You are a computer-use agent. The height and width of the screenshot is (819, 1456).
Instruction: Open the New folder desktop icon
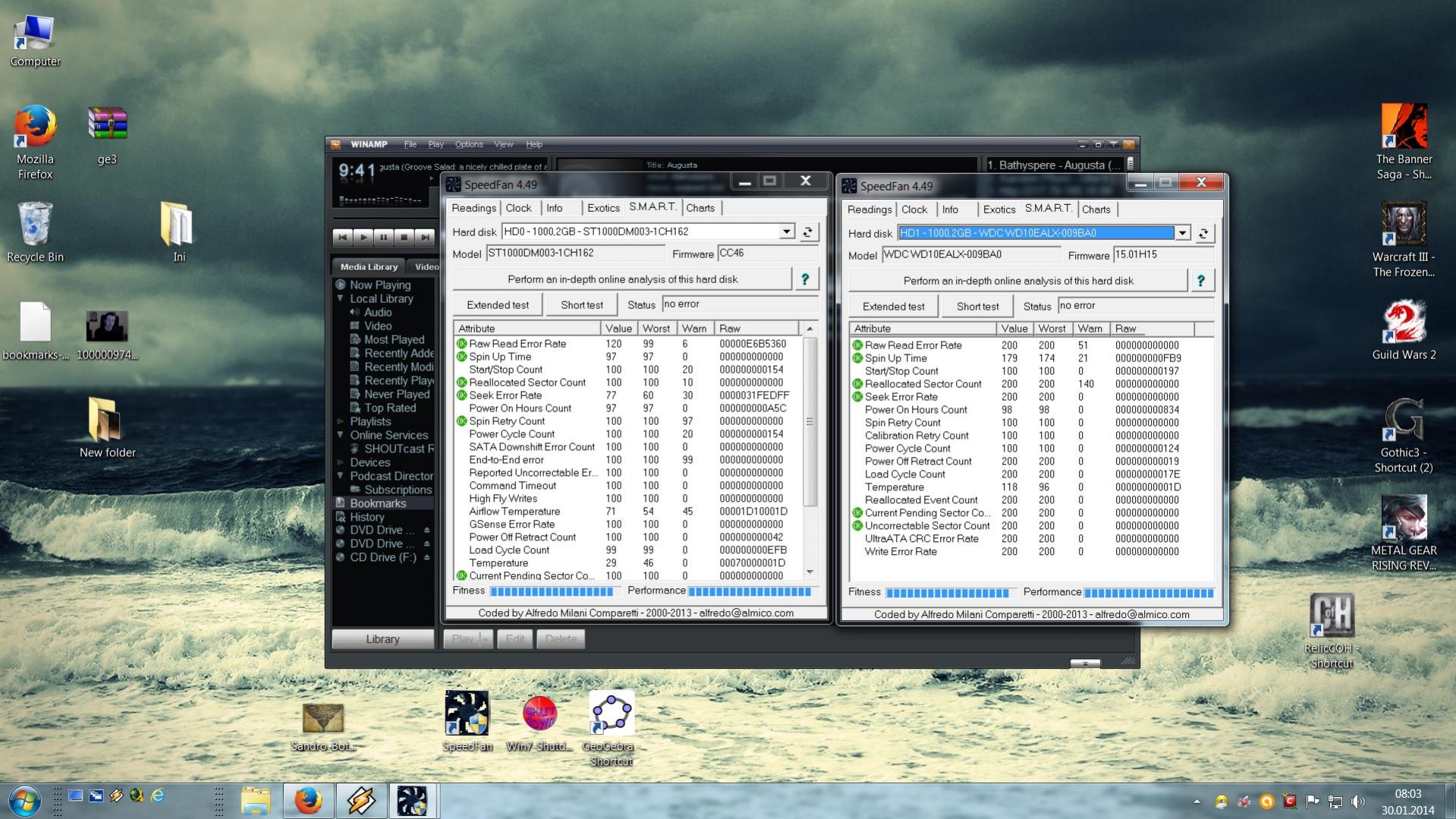click(107, 428)
